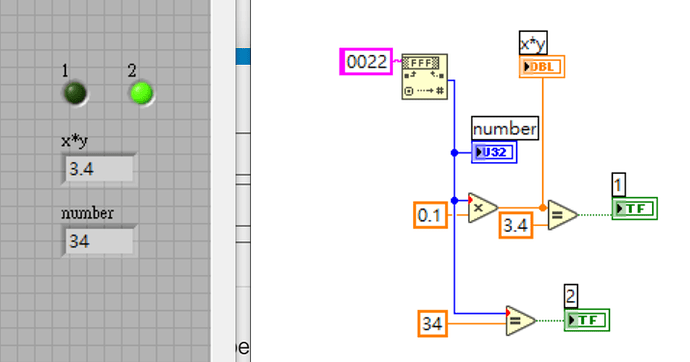Click the dark LED indicator 1
This screenshot has height=362, width=690.
[x=75, y=94]
